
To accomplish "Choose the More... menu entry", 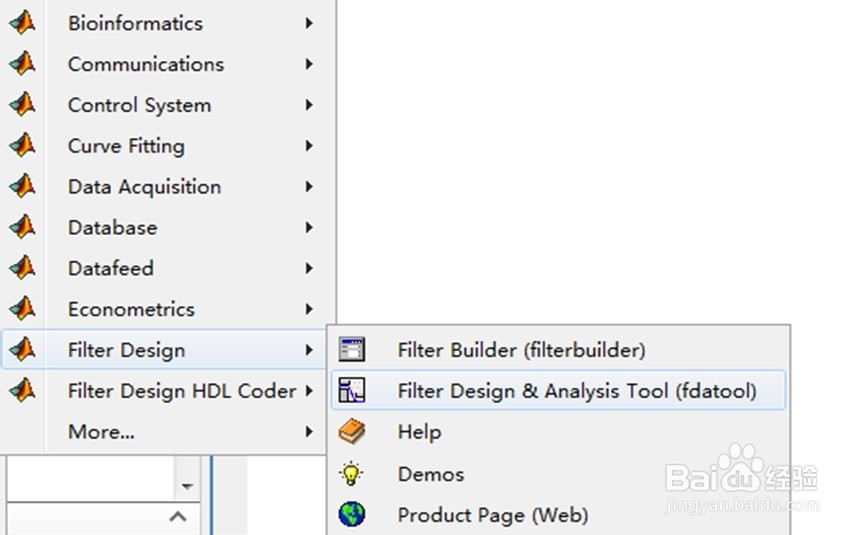I will point(165,432).
